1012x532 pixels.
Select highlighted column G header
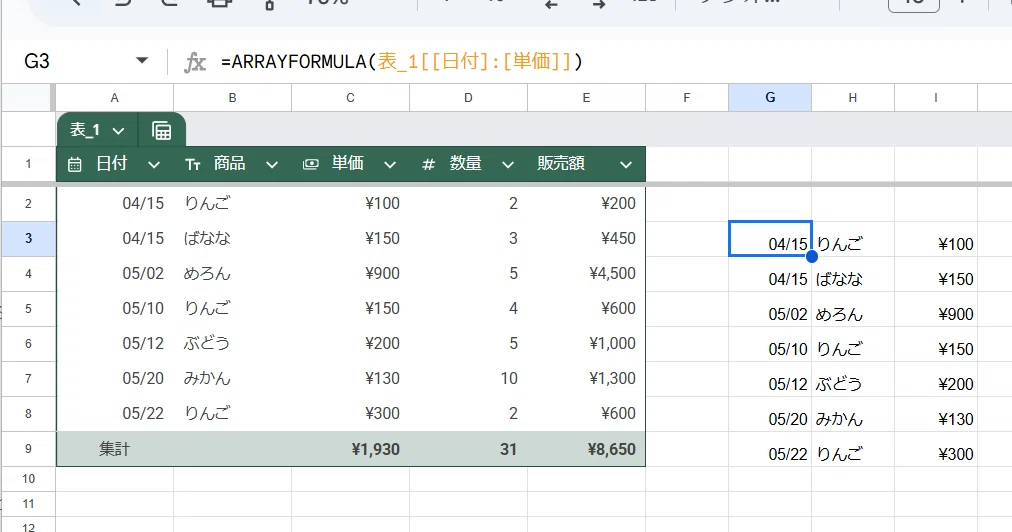point(770,97)
